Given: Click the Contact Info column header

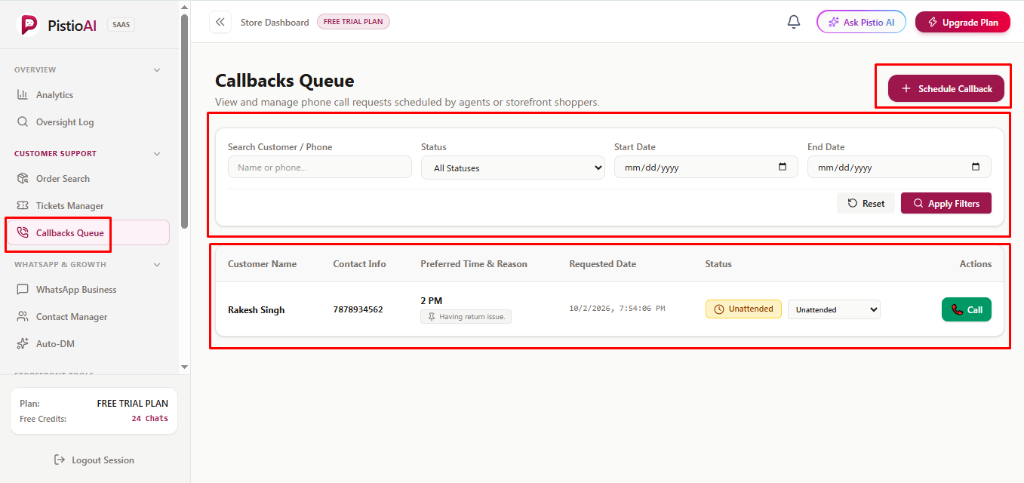Looking at the screenshot, I should 359,264.
